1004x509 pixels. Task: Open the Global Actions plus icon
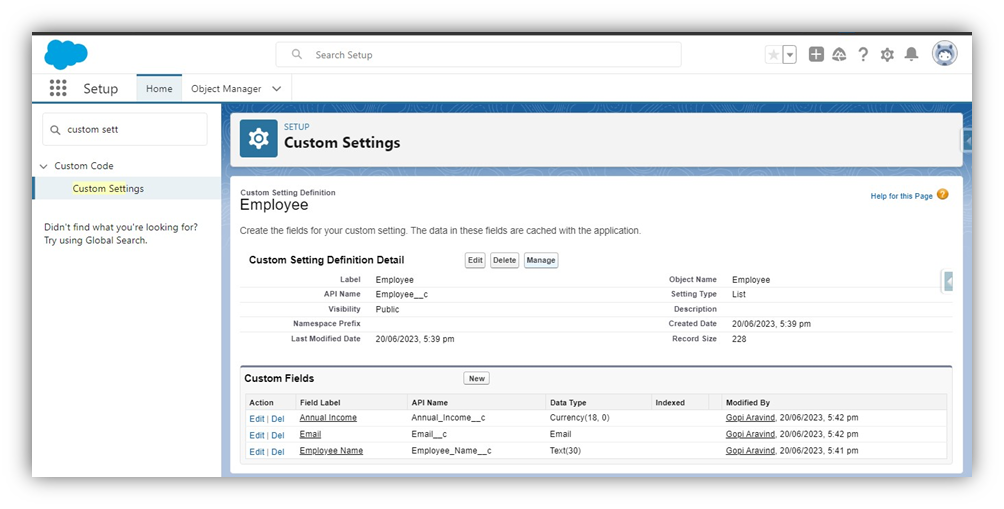tap(816, 54)
